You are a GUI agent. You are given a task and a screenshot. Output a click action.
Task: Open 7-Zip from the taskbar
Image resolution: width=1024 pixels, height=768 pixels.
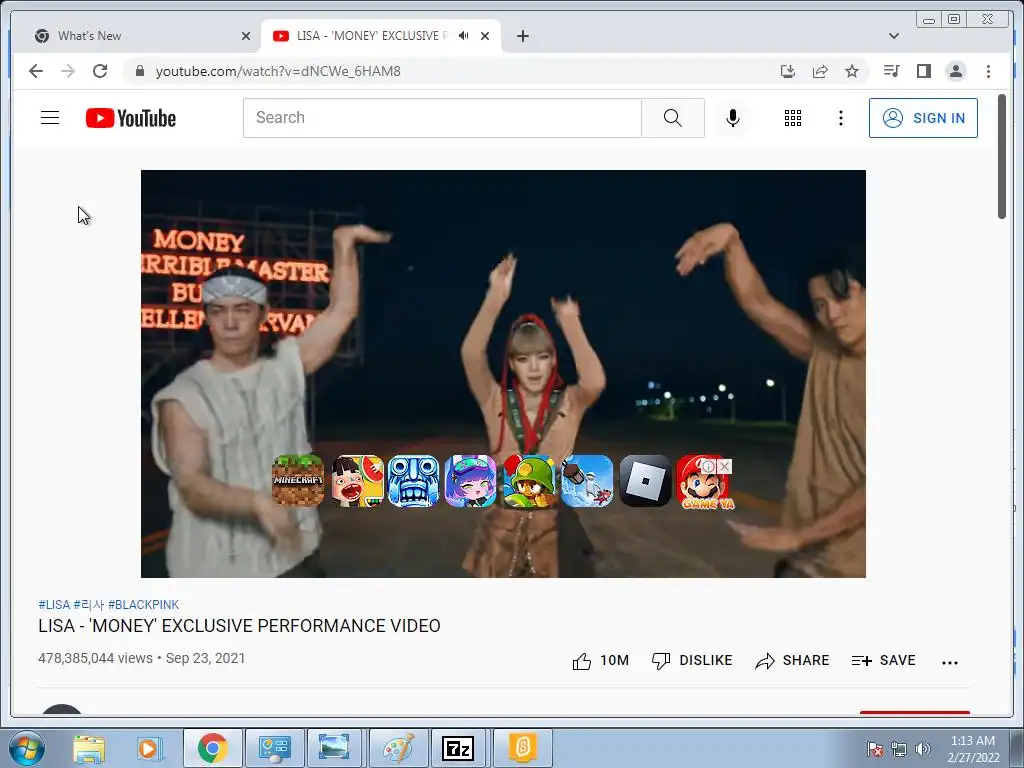458,748
